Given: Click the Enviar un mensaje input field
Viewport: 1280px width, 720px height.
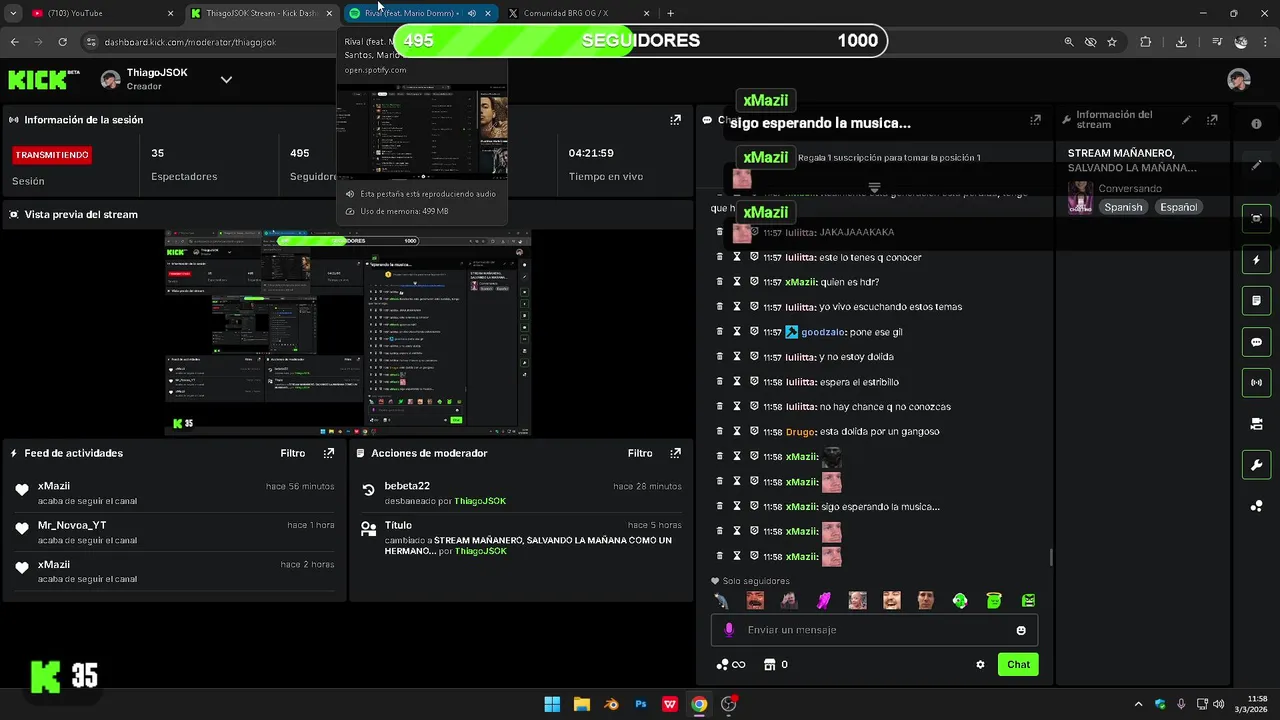Looking at the screenshot, I should 875,630.
